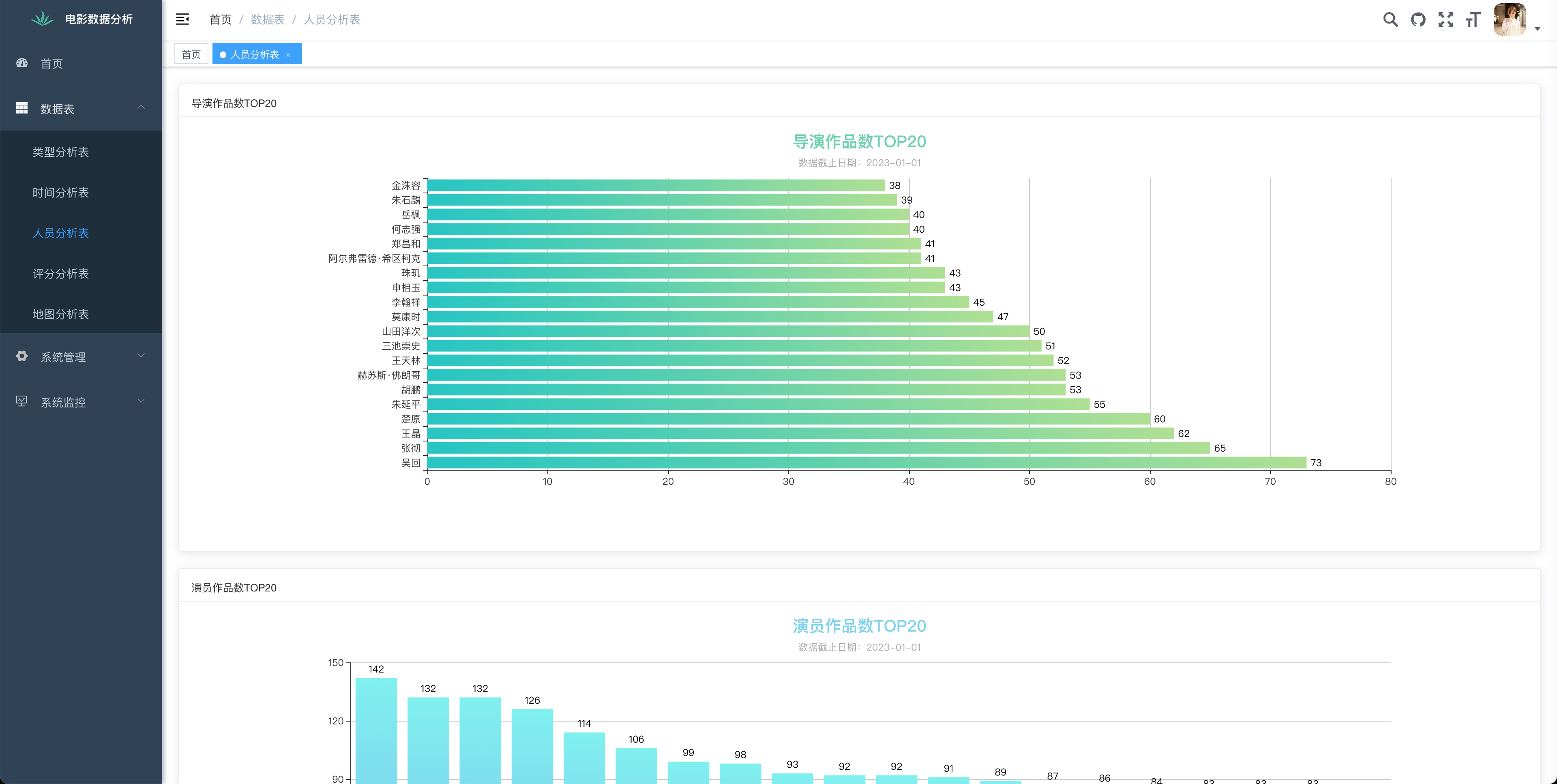Click the gear icon beside 系统管理

click(x=22, y=356)
